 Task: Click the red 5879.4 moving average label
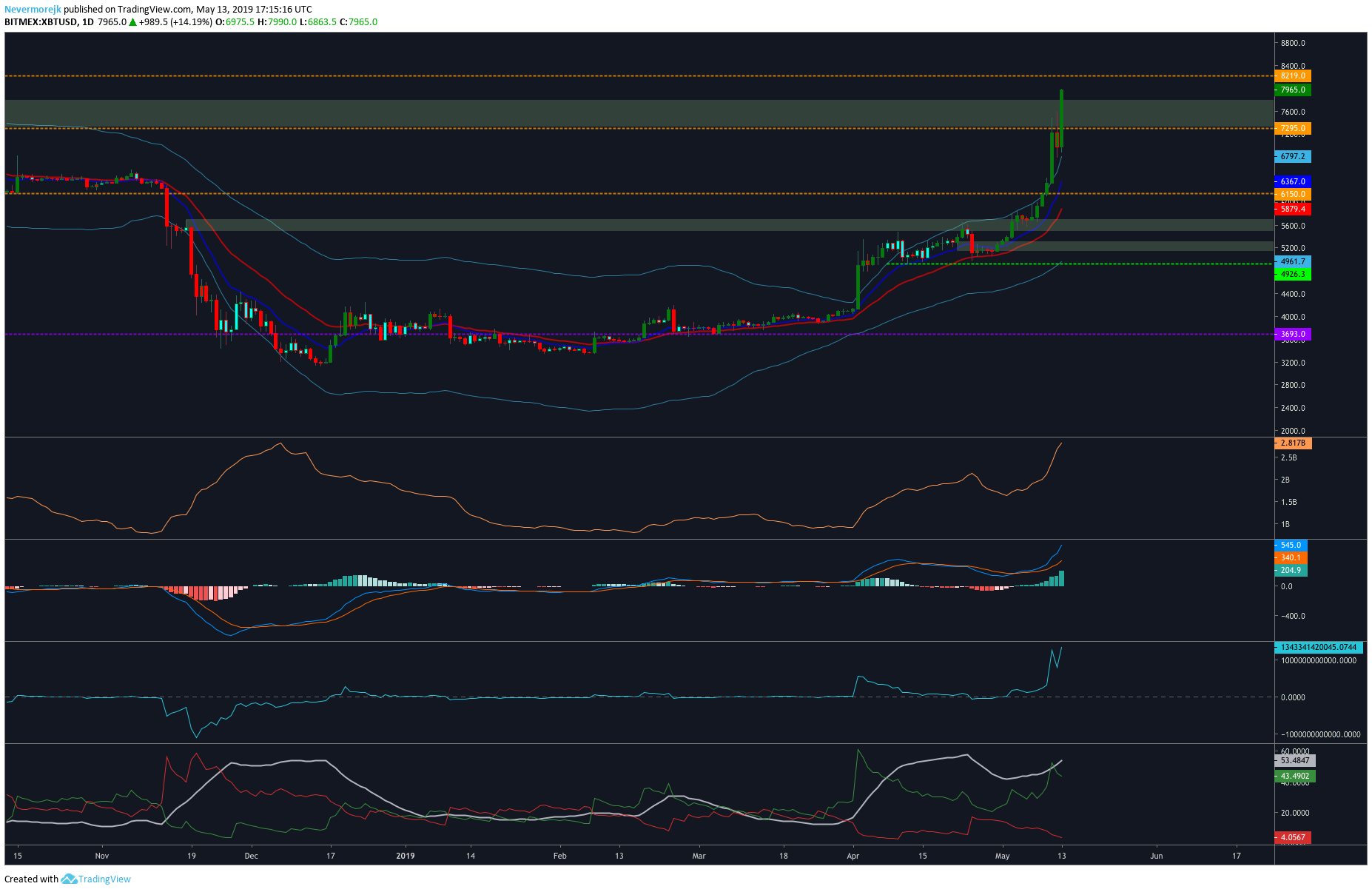pyautogui.click(x=1293, y=209)
